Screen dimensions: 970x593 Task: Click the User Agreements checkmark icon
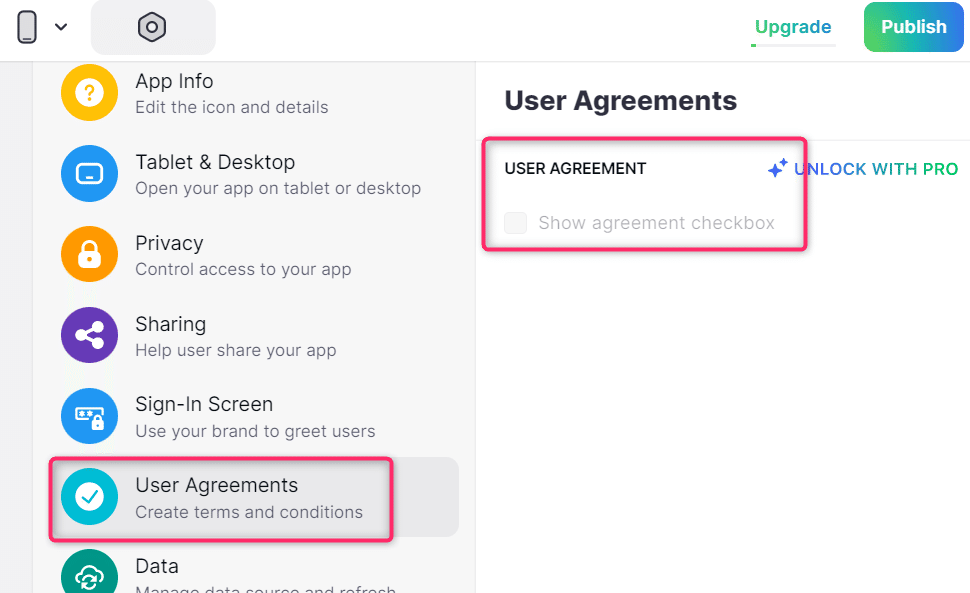pyautogui.click(x=90, y=496)
